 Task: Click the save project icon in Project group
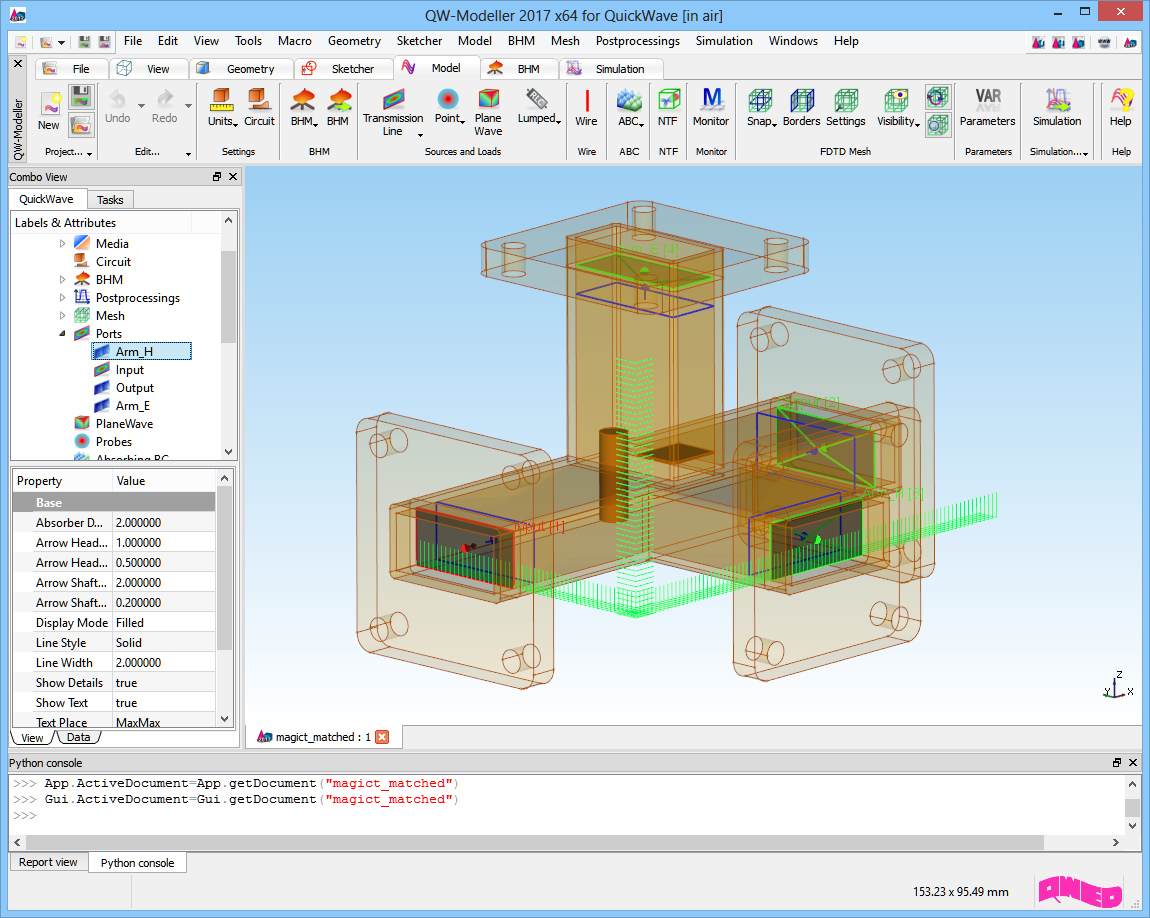[81, 97]
